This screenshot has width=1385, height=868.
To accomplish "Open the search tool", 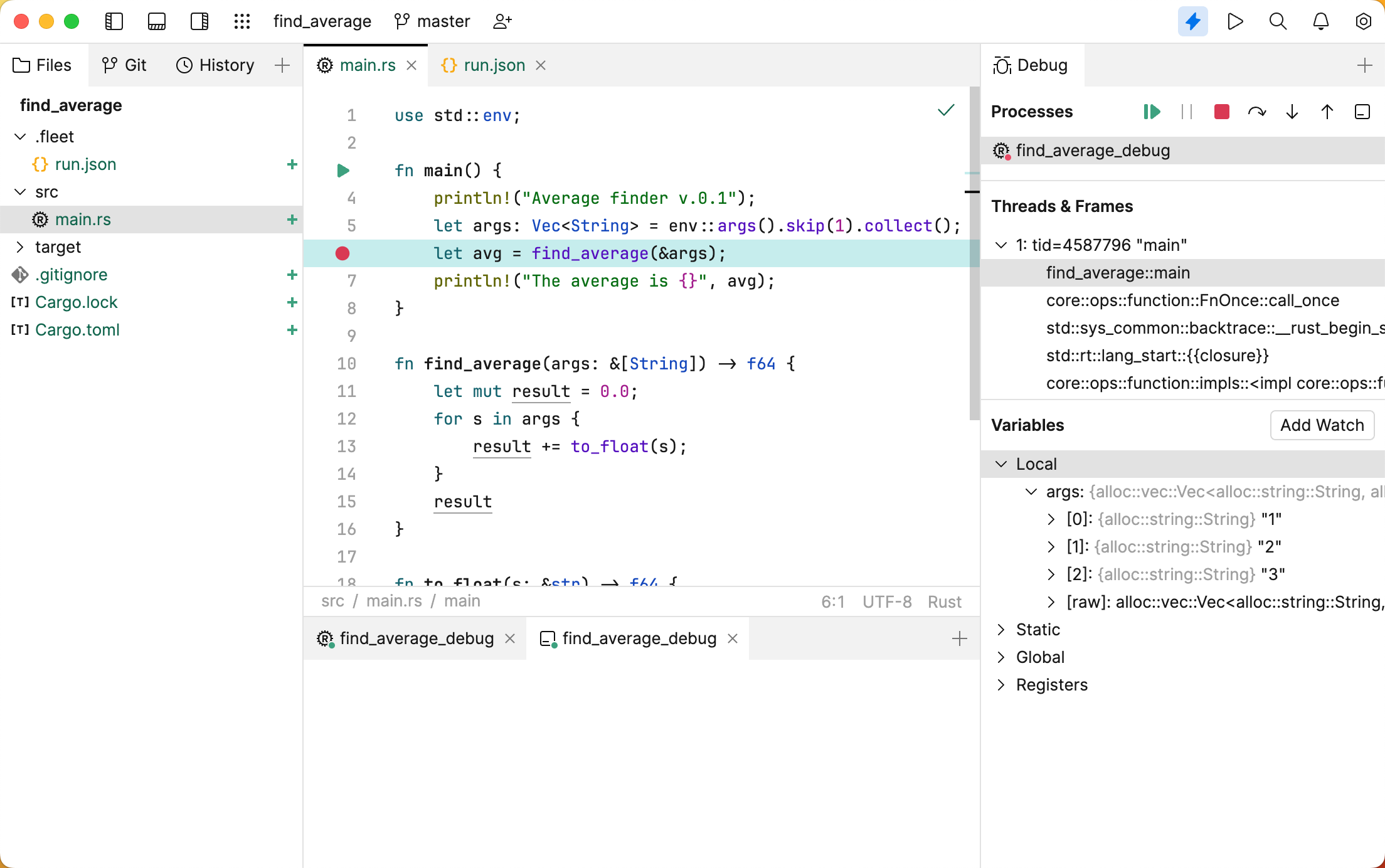I will click(1277, 21).
